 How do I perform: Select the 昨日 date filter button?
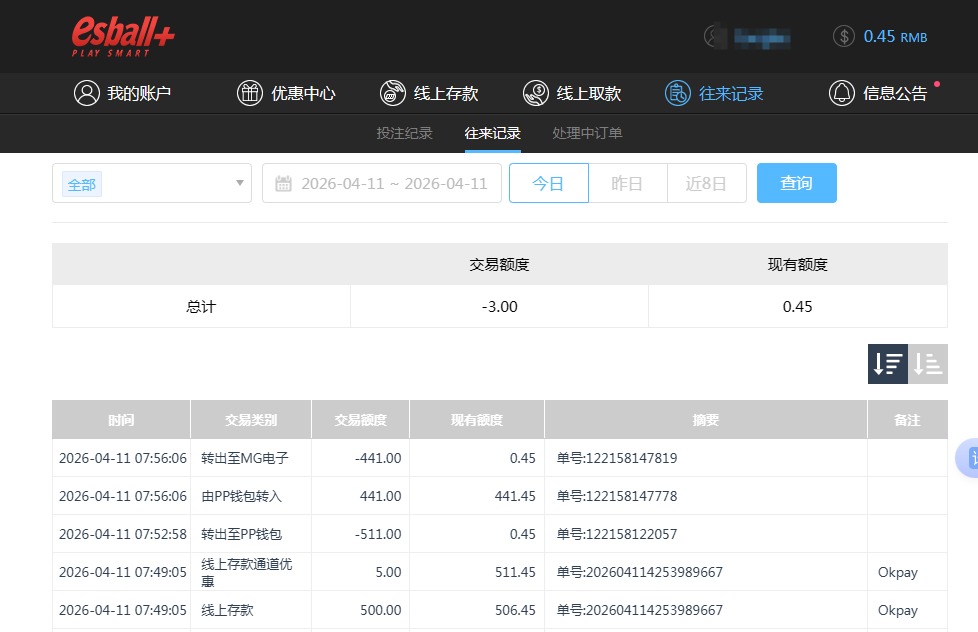(x=628, y=182)
